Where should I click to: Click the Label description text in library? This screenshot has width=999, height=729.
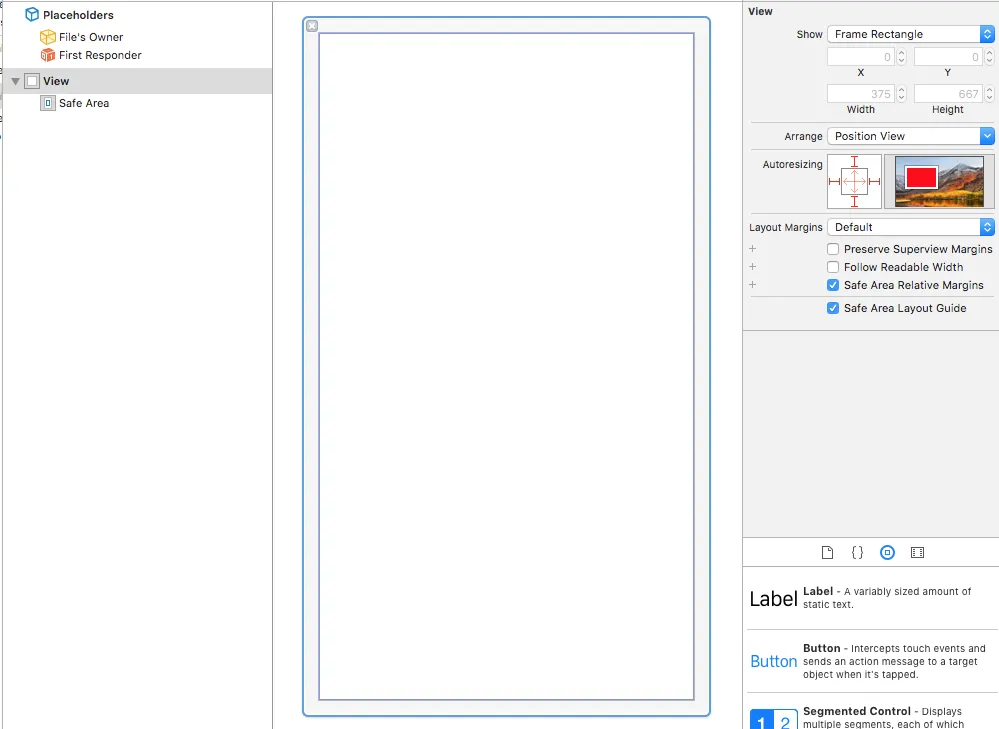[x=887, y=598]
